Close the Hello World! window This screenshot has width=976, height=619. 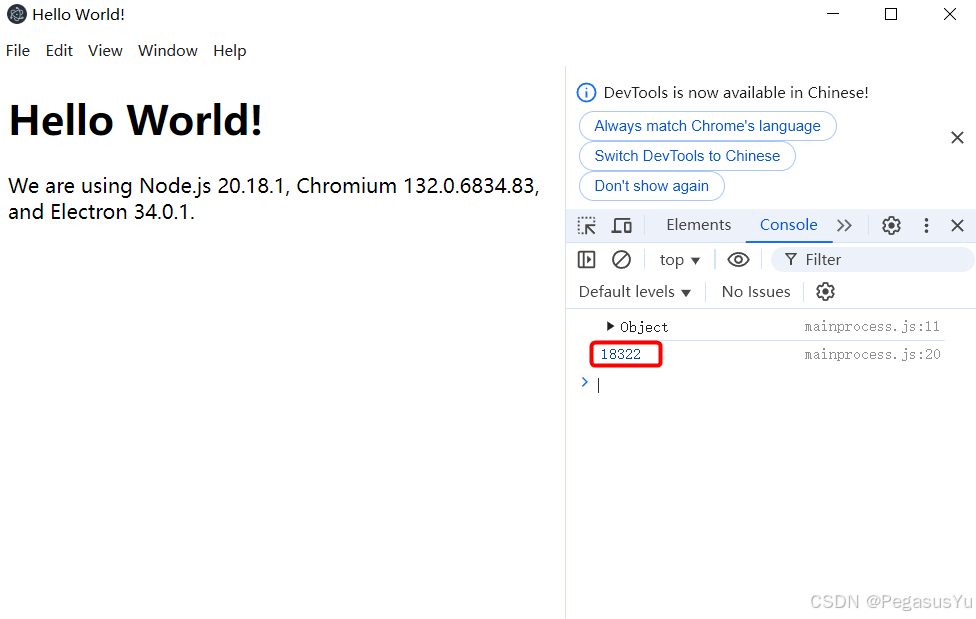click(949, 14)
